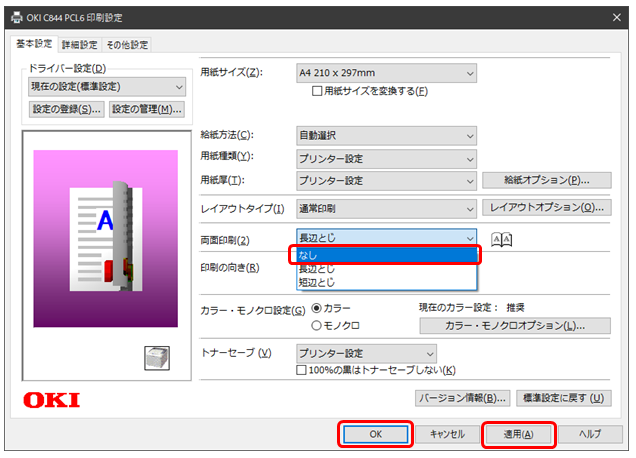Switch to the その他設定 tab
The width and height of the screenshot is (636, 458).
point(127,45)
